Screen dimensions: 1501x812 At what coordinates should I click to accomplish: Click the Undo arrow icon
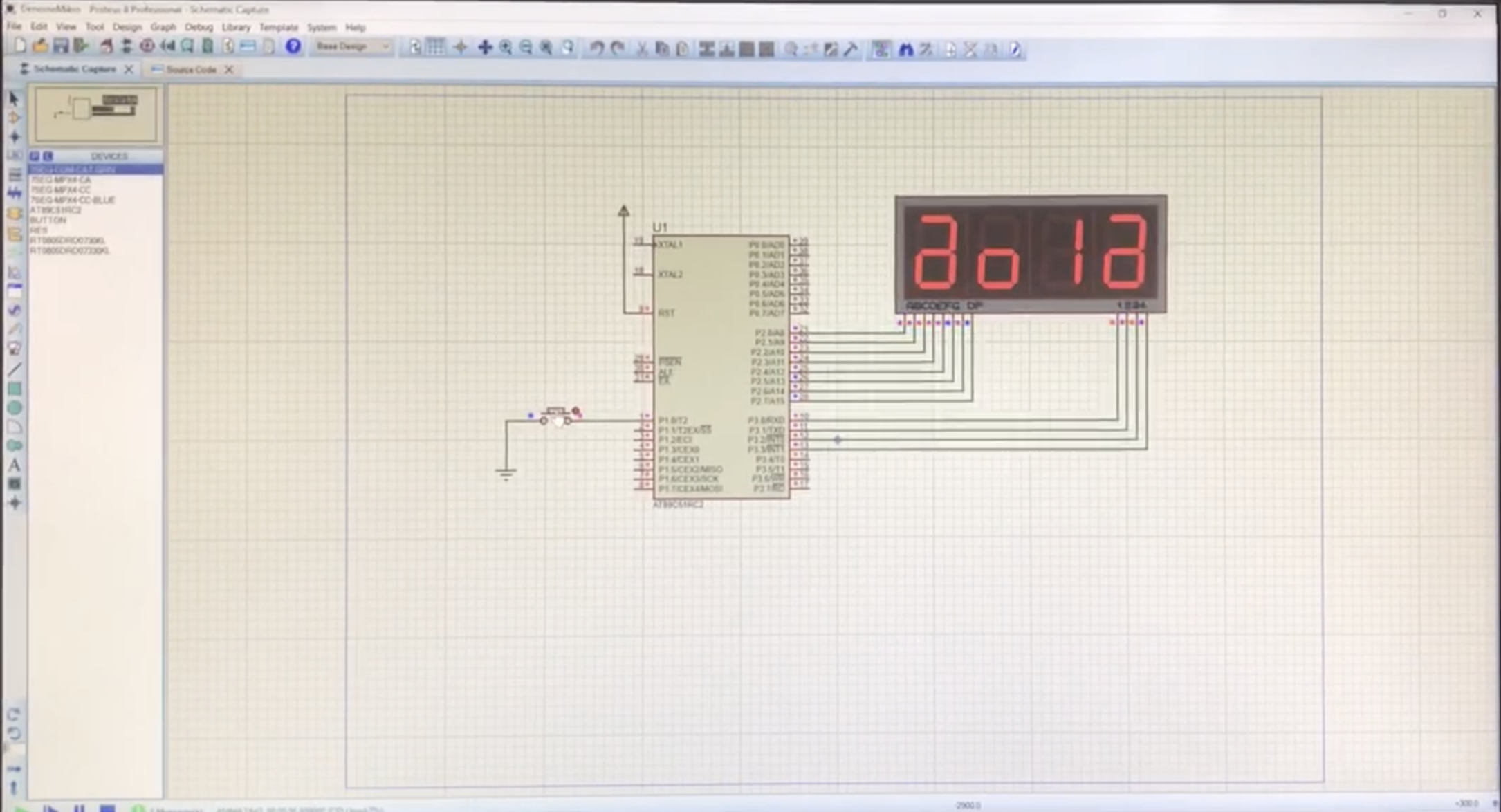click(596, 48)
